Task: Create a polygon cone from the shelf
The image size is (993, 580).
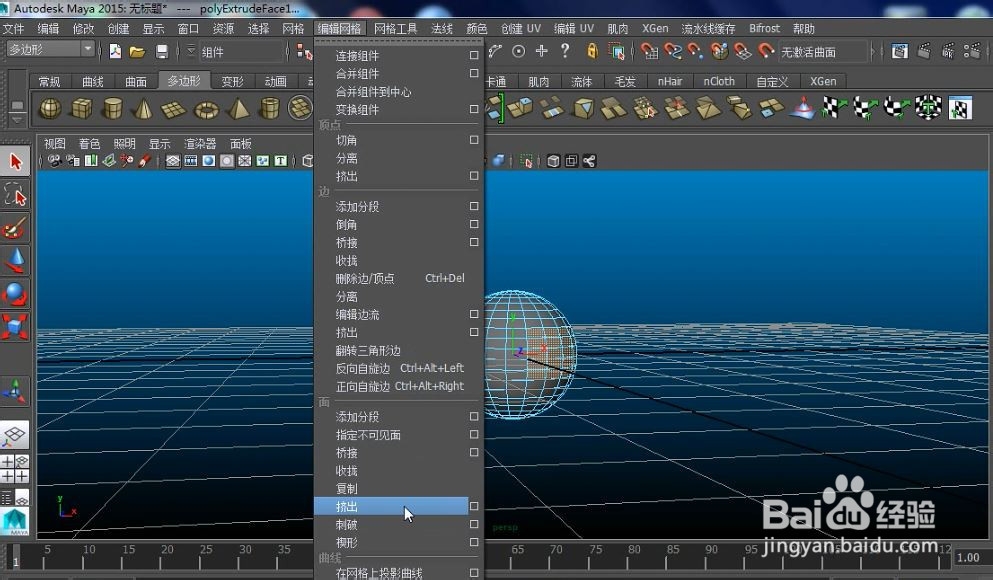Action: (143, 108)
